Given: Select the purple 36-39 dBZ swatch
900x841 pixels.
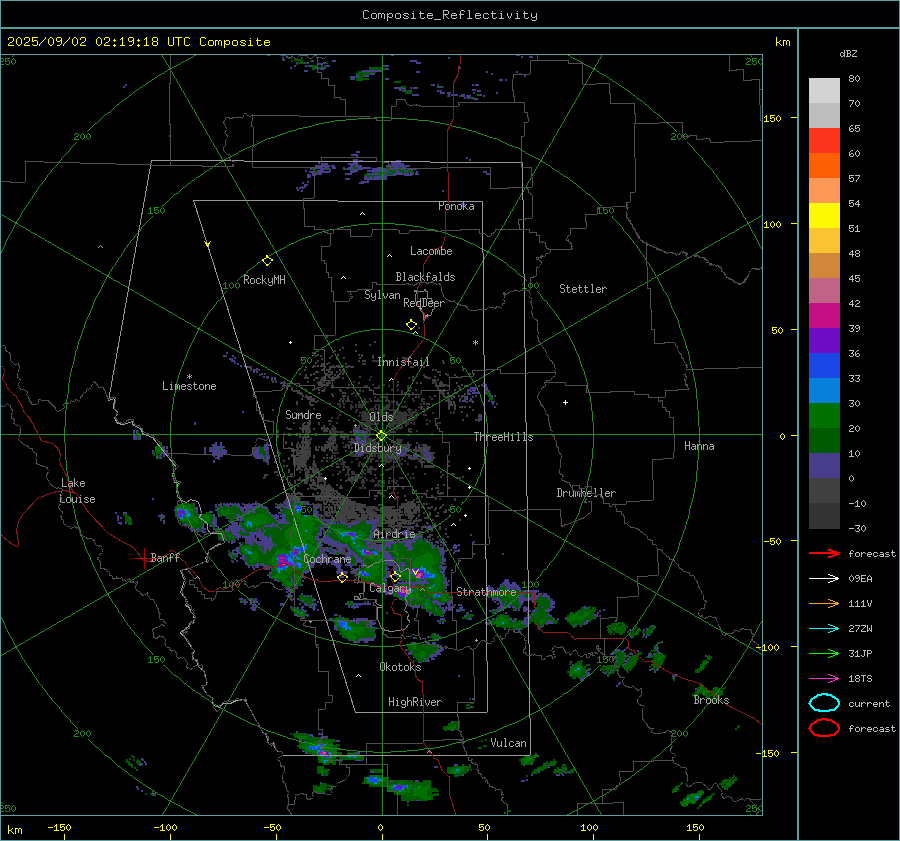Looking at the screenshot, I should (824, 341).
